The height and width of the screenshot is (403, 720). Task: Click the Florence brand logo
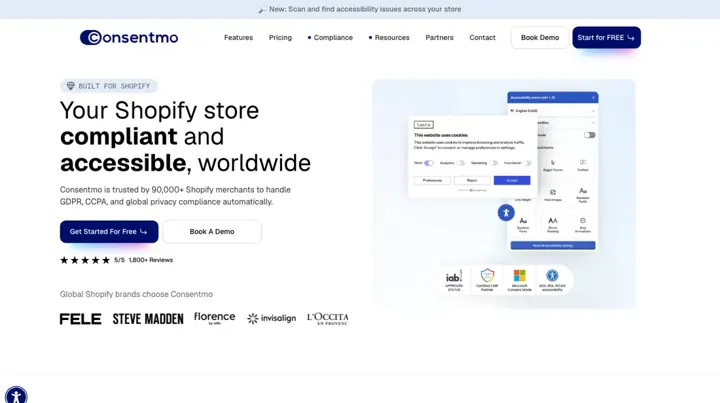[214, 318]
